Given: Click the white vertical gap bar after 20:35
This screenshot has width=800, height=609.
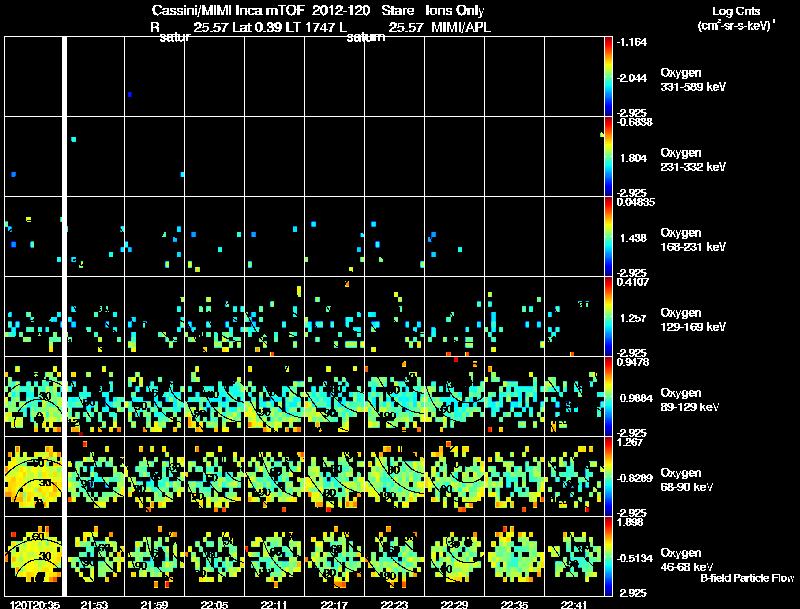Looking at the screenshot, I should click(64, 316).
